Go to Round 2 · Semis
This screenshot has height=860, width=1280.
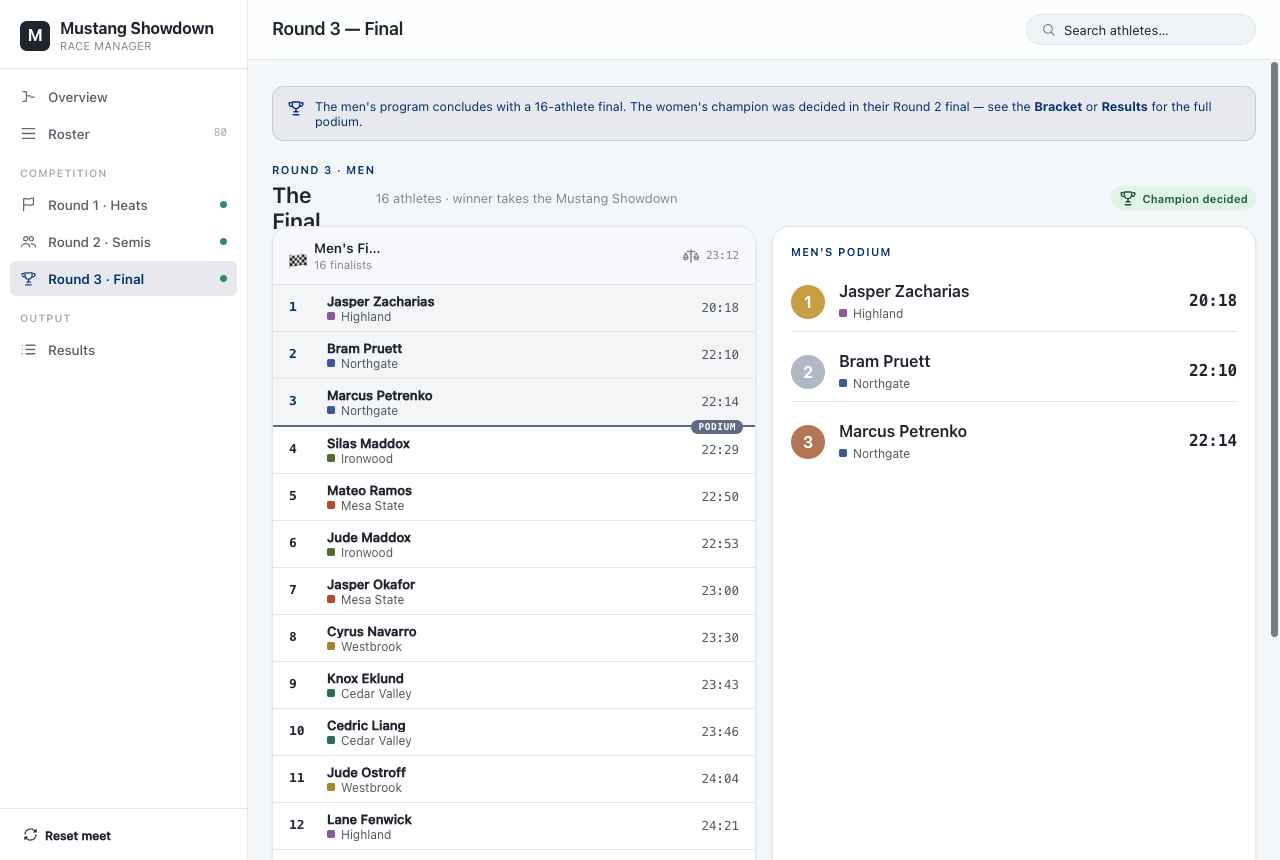[123, 242]
